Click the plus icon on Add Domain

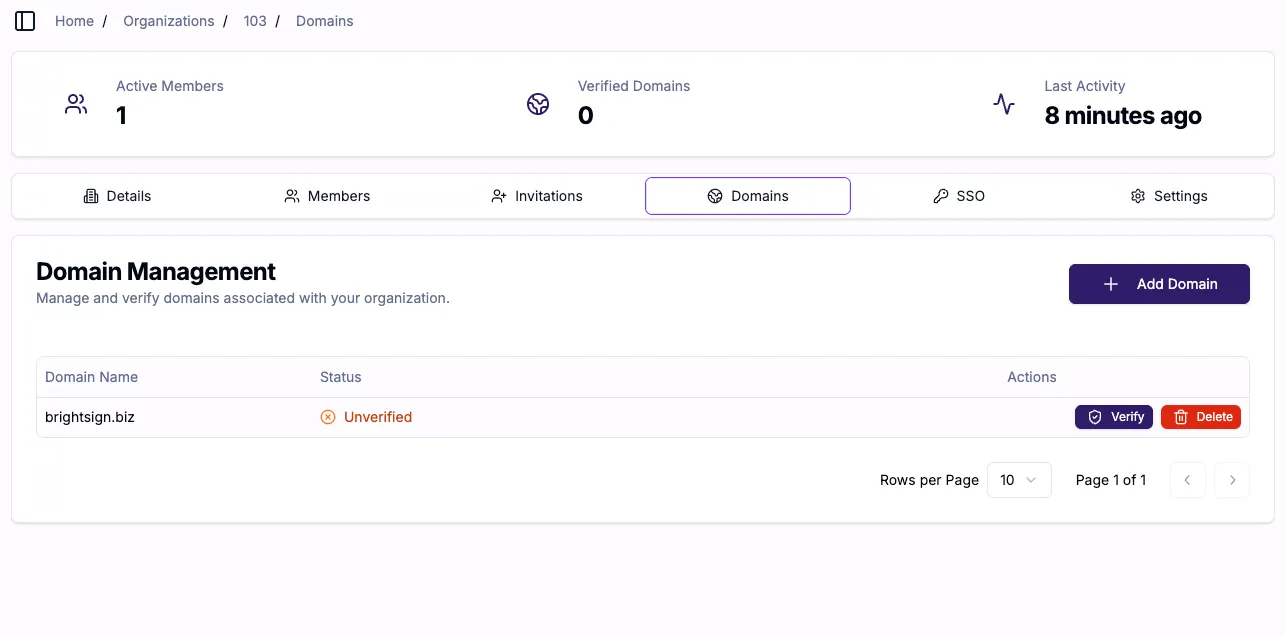click(x=1110, y=284)
